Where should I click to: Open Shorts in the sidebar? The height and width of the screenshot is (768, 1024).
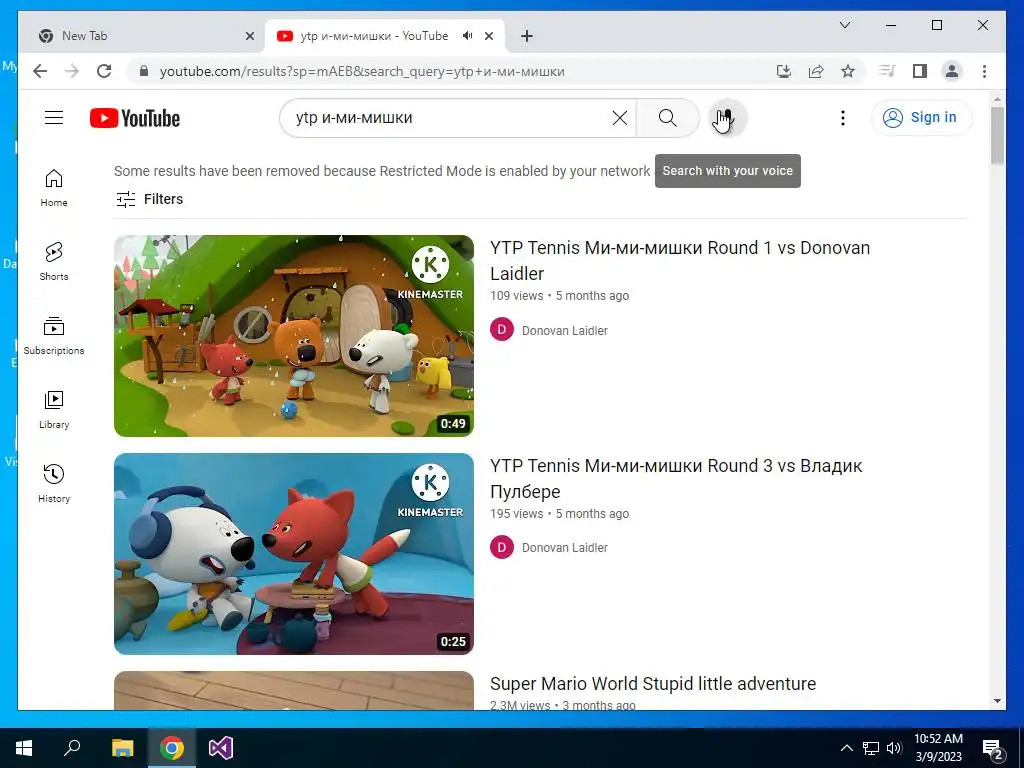coord(54,262)
